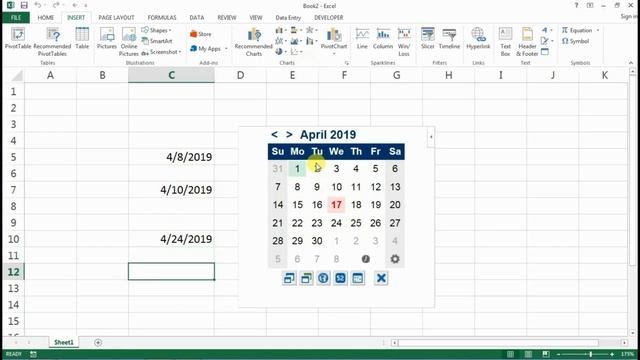This screenshot has height=360, width=640.
Task: Zoom in with the plus button
Action: click(x=612, y=354)
